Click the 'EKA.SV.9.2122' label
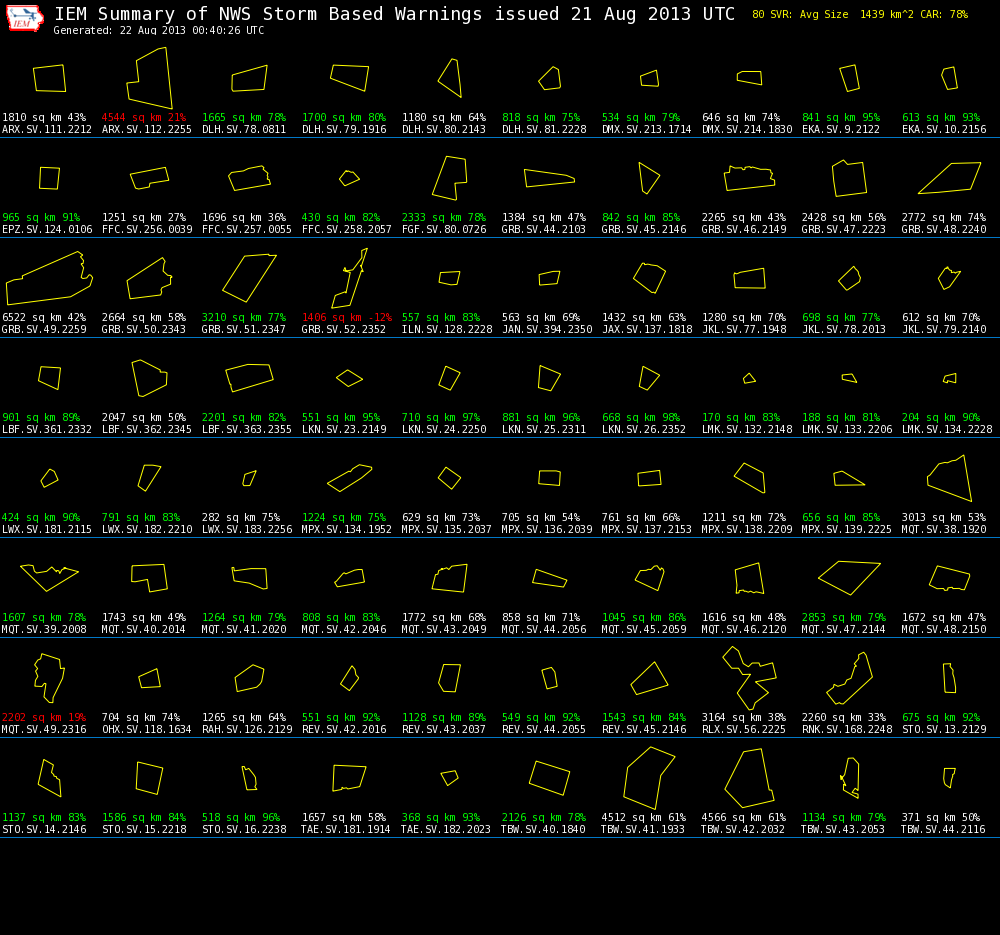The width and height of the screenshot is (1000, 935). click(841, 129)
